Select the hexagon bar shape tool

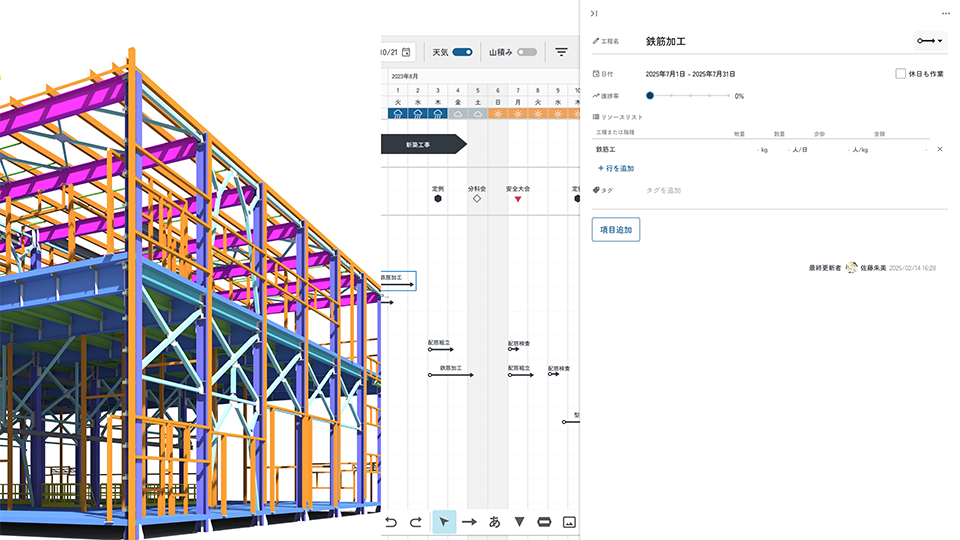[x=544, y=522]
